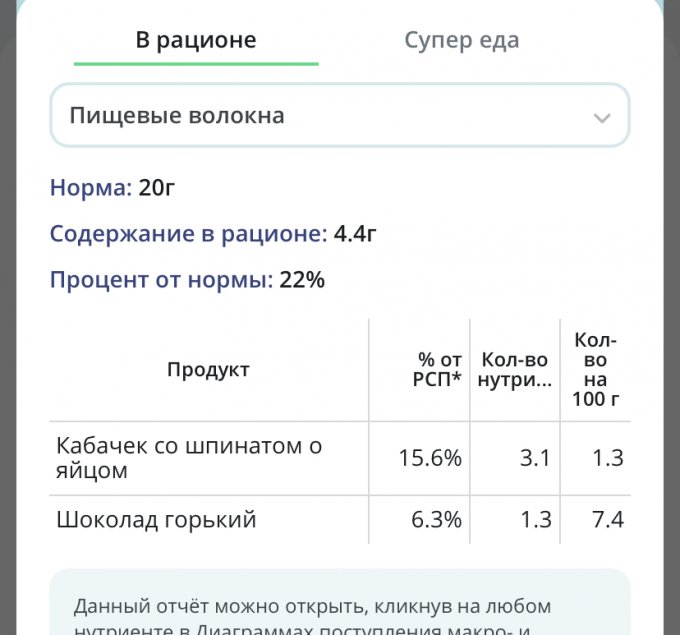The height and width of the screenshot is (635, 680).
Task: Select the Кабачек со шпинатом row
Action: click(340, 458)
